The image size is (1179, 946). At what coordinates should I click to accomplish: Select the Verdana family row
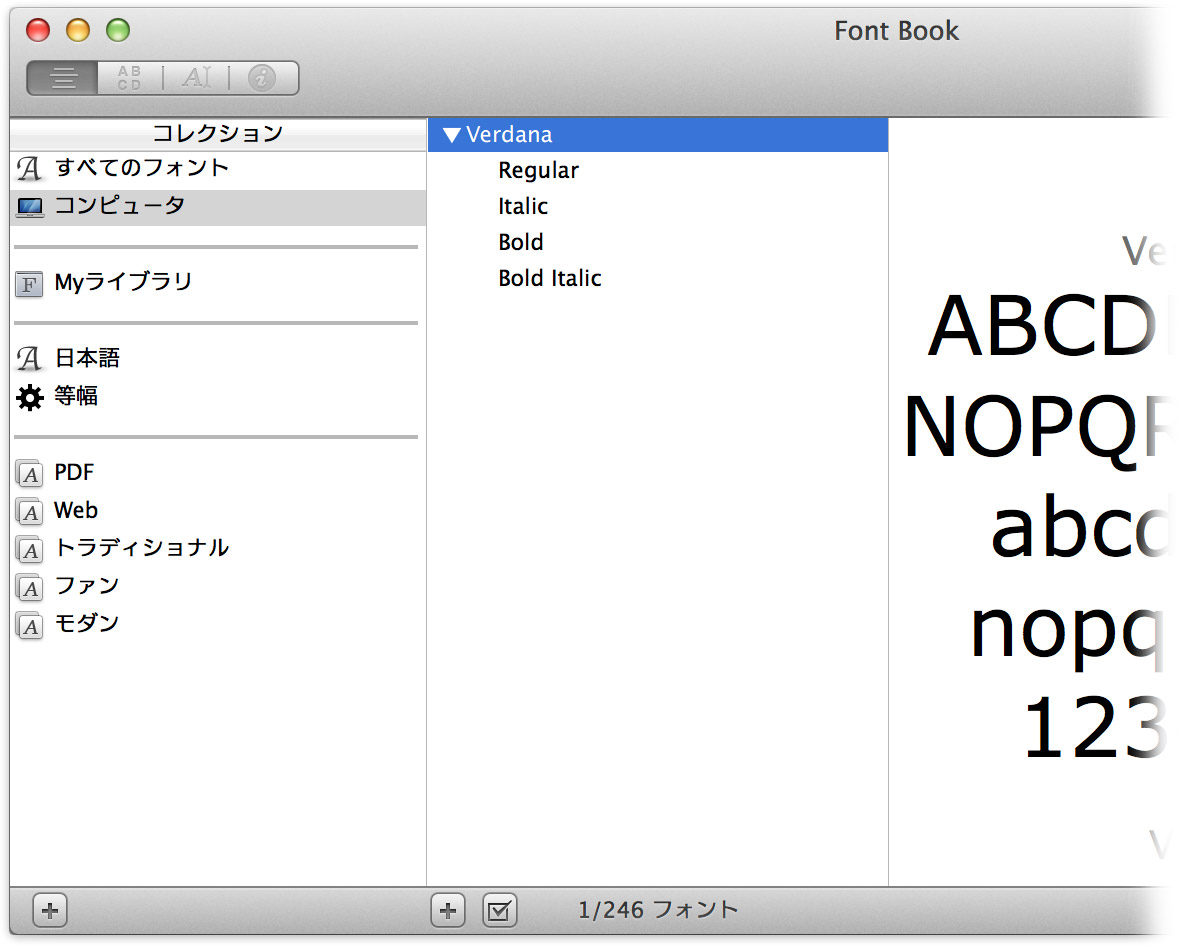point(658,135)
